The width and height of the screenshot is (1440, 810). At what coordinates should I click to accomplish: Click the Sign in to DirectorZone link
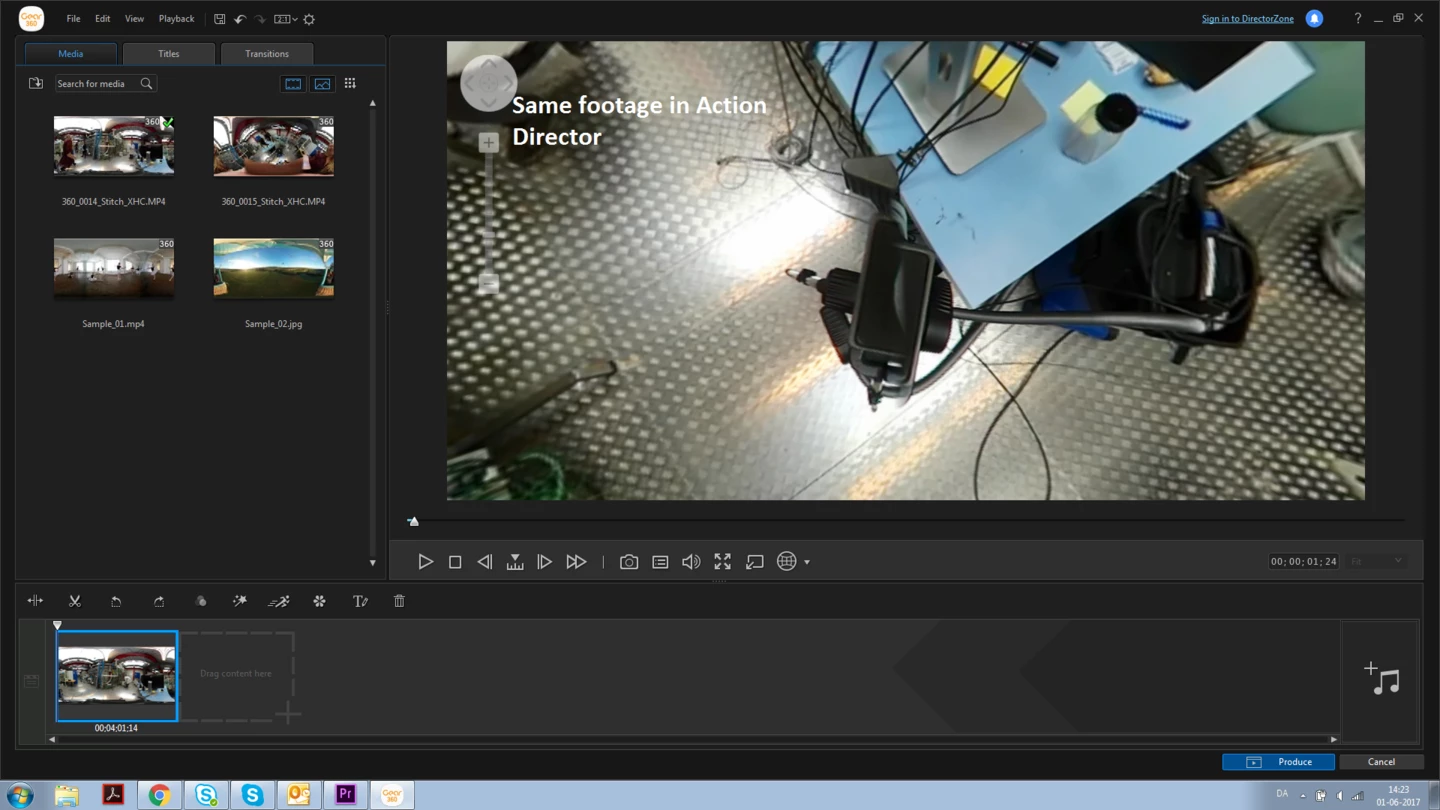[x=1247, y=19]
